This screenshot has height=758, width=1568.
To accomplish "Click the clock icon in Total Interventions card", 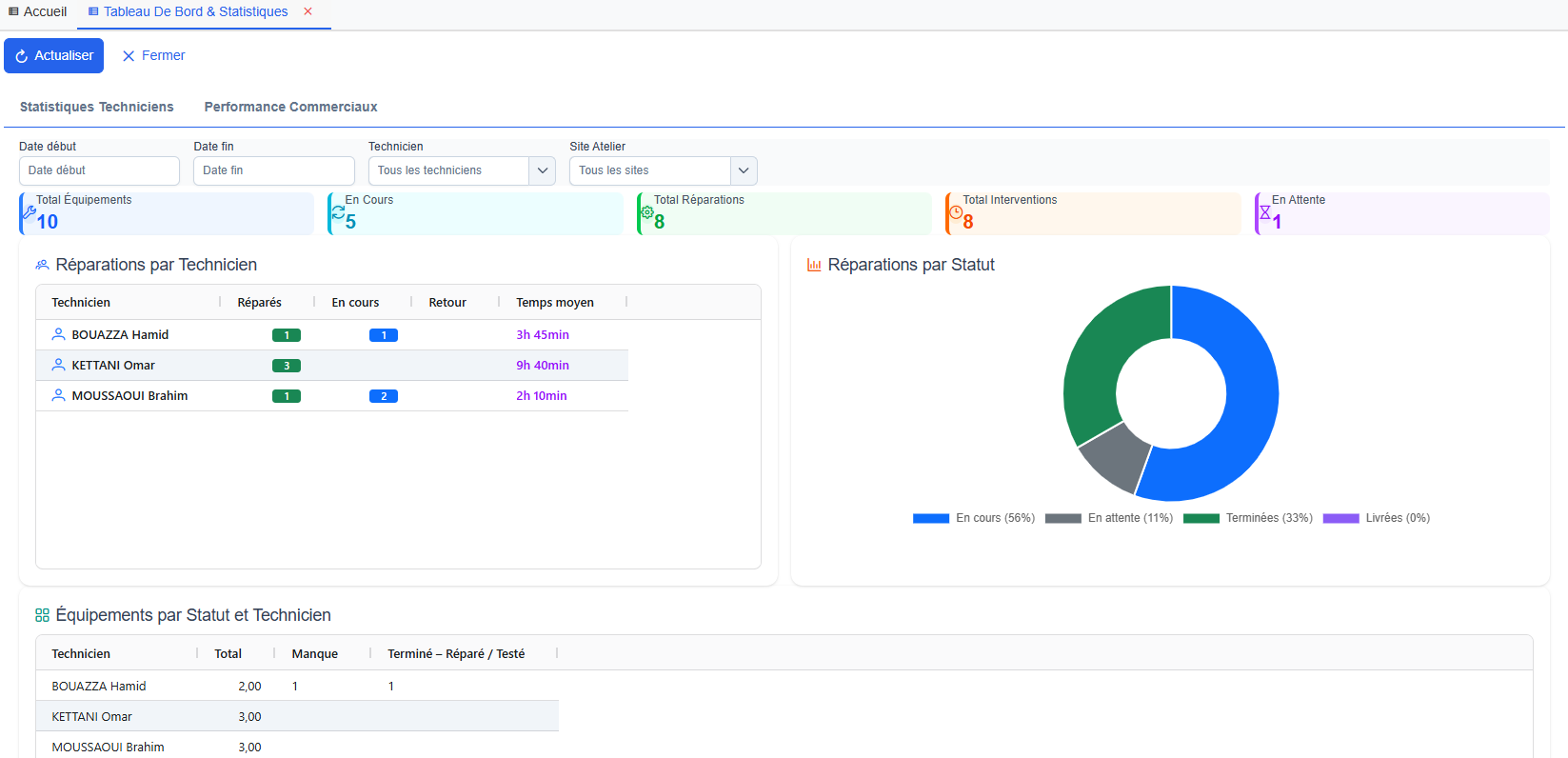I will pos(956,212).
